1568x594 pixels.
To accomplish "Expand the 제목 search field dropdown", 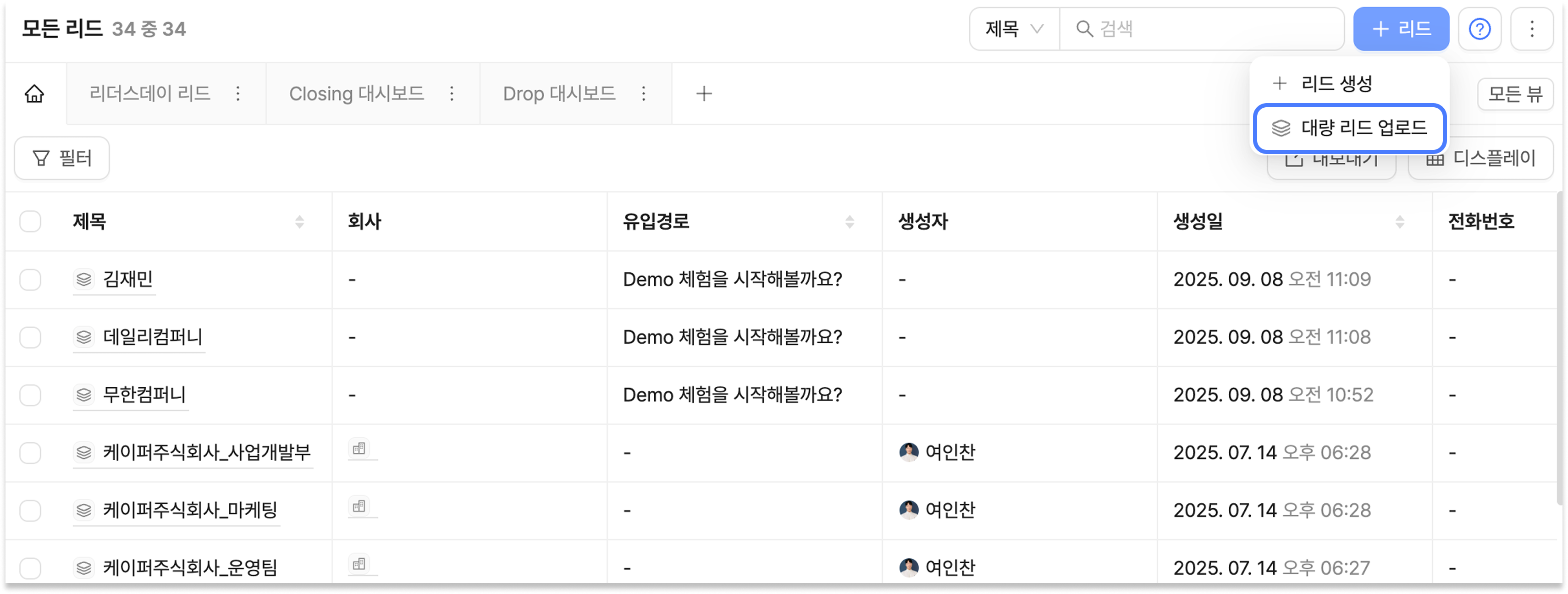I will pos(1014,28).
